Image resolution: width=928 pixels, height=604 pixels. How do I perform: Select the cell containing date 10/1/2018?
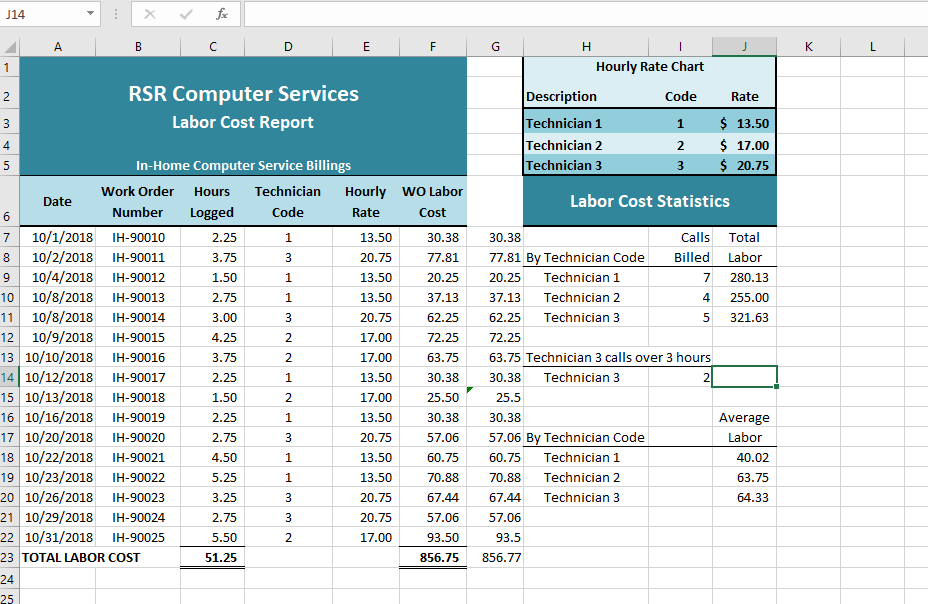click(57, 237)
